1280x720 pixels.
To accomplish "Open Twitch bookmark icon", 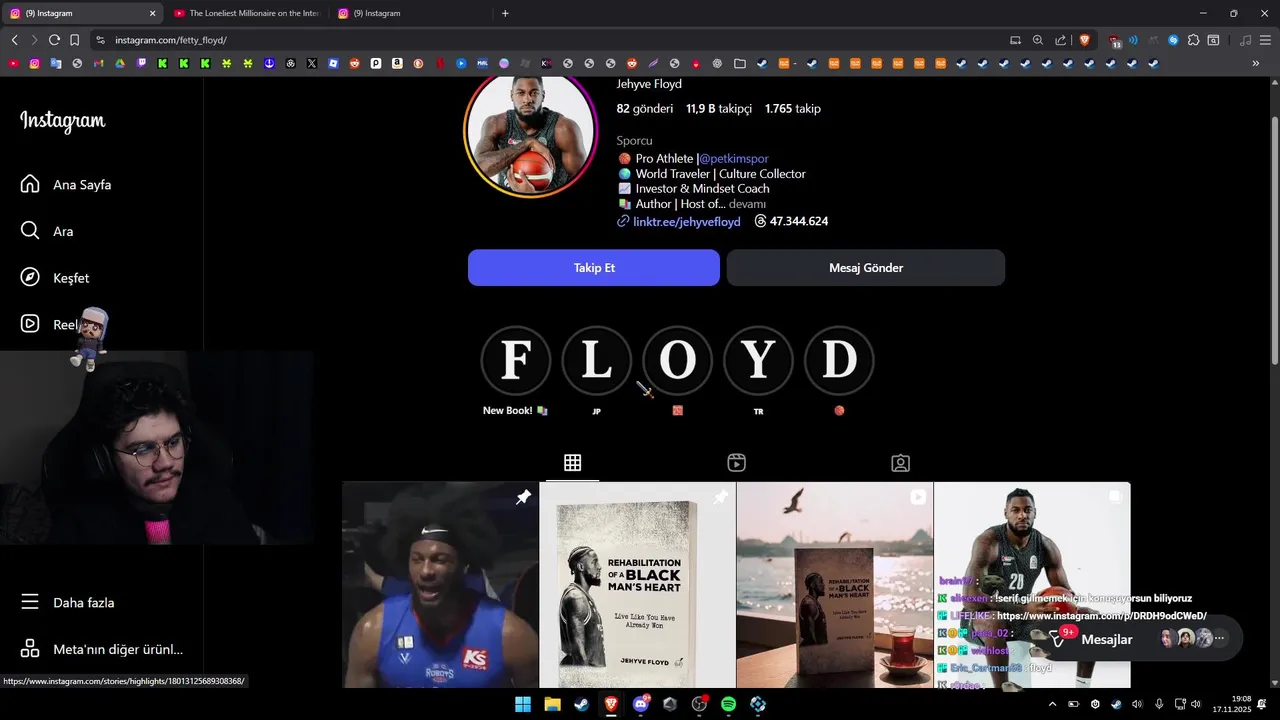I will point(141,63).
